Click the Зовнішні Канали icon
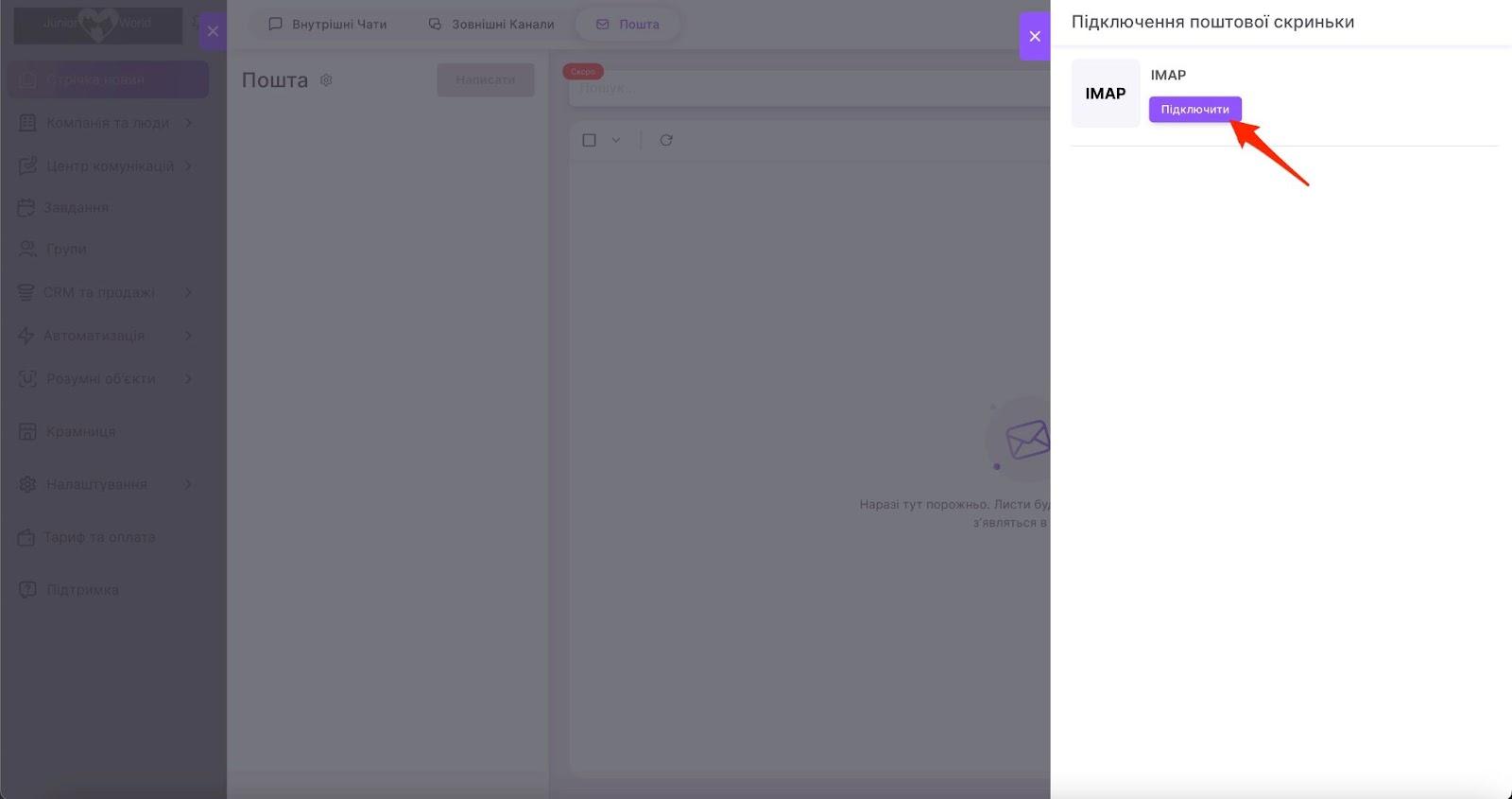 [435, 24]
